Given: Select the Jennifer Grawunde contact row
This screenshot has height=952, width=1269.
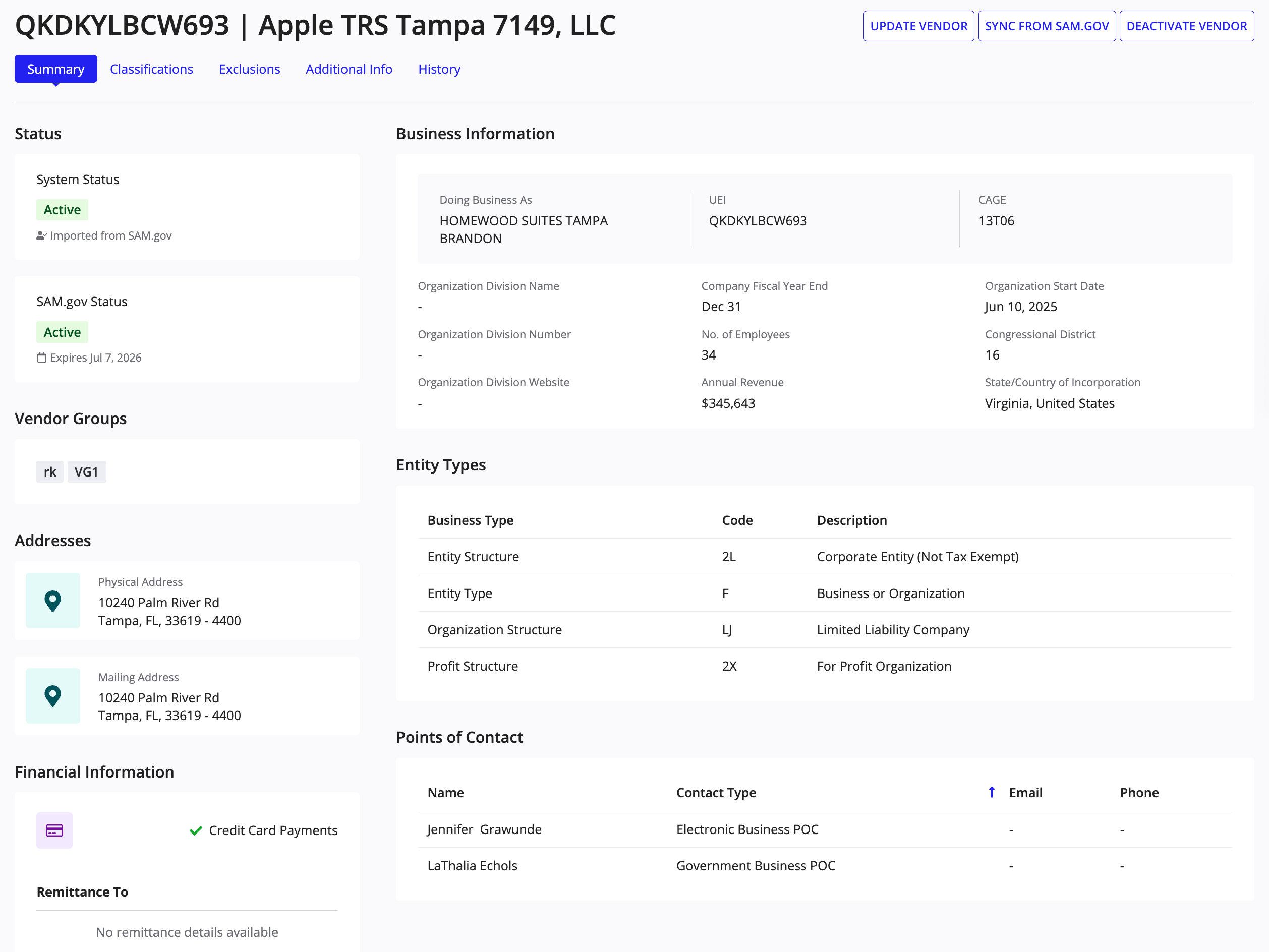Looking at the screenshot, I should coord(824,829).
